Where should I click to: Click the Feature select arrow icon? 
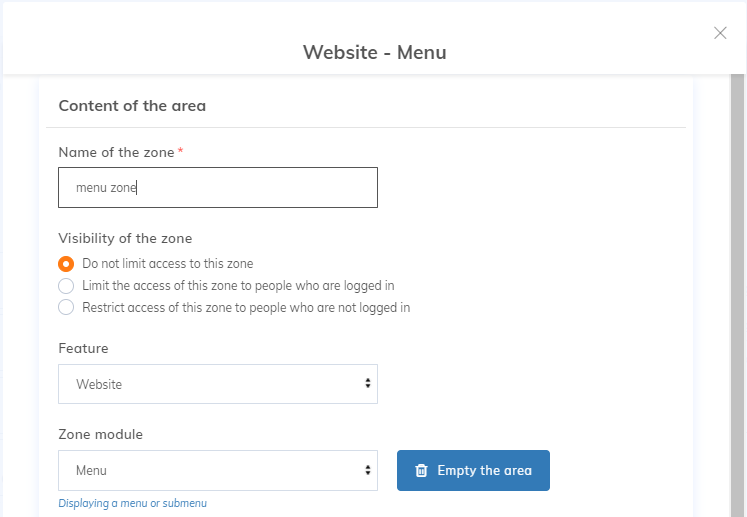pyautogui.click(x=368, y=384)
